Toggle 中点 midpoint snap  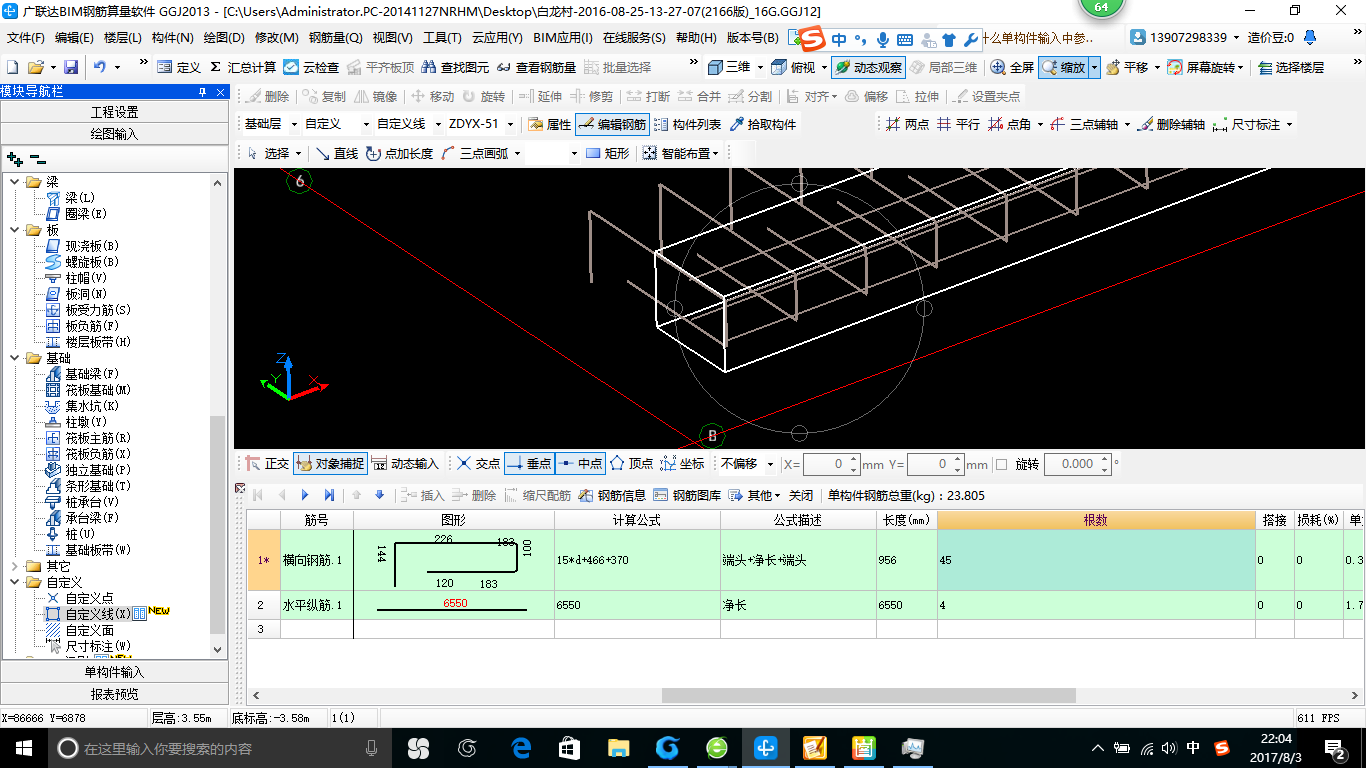tap(580, 464)
